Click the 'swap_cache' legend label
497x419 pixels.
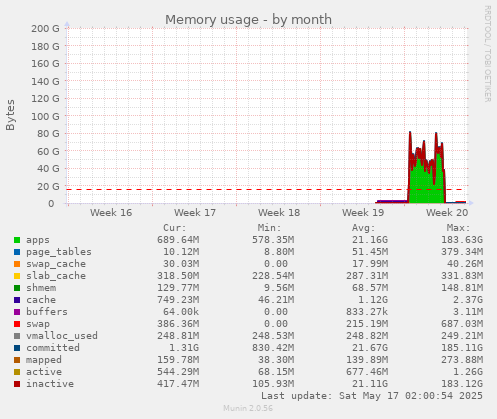click(56, 264)
